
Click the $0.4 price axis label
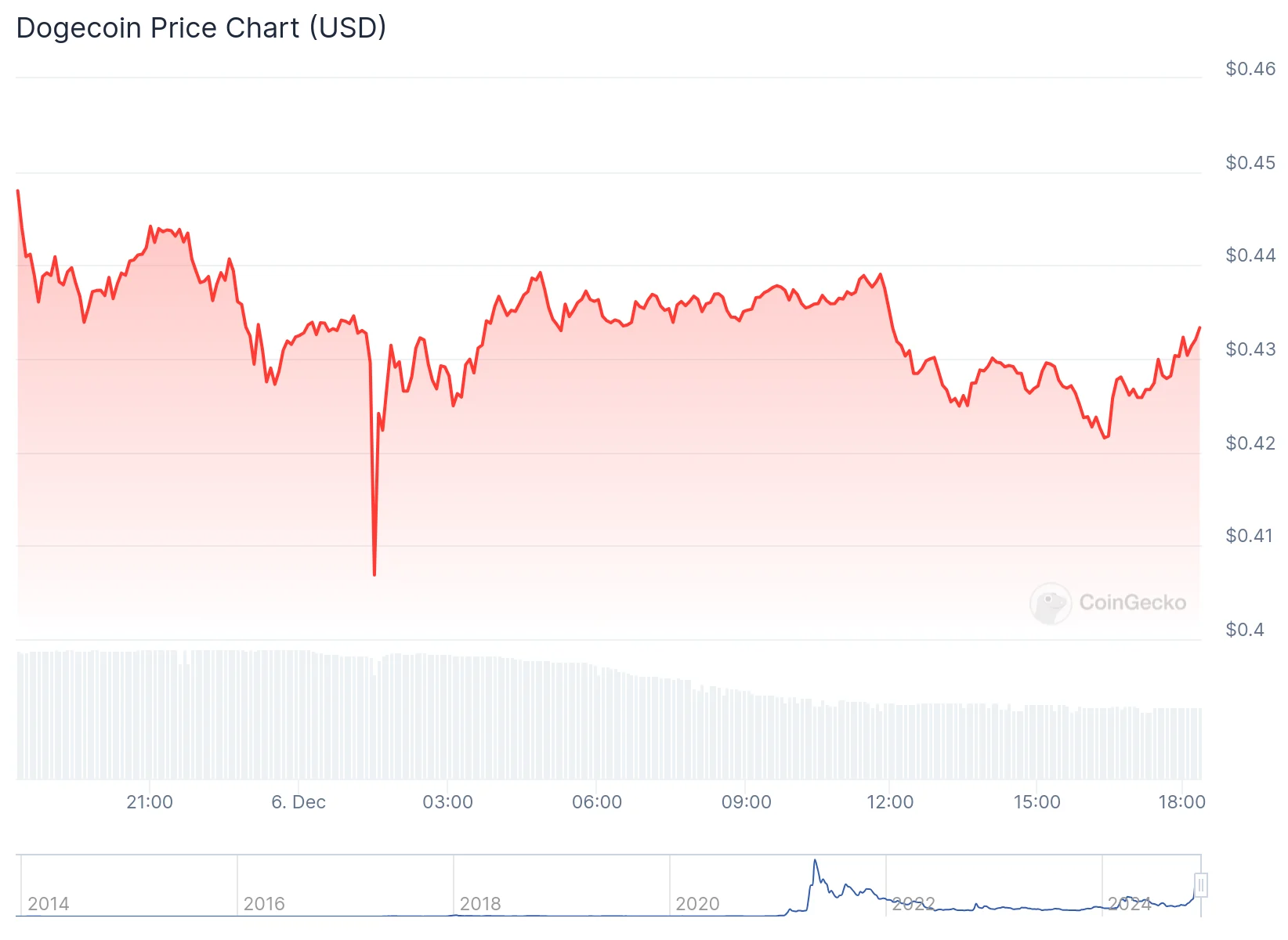(x=1245, y=630)
